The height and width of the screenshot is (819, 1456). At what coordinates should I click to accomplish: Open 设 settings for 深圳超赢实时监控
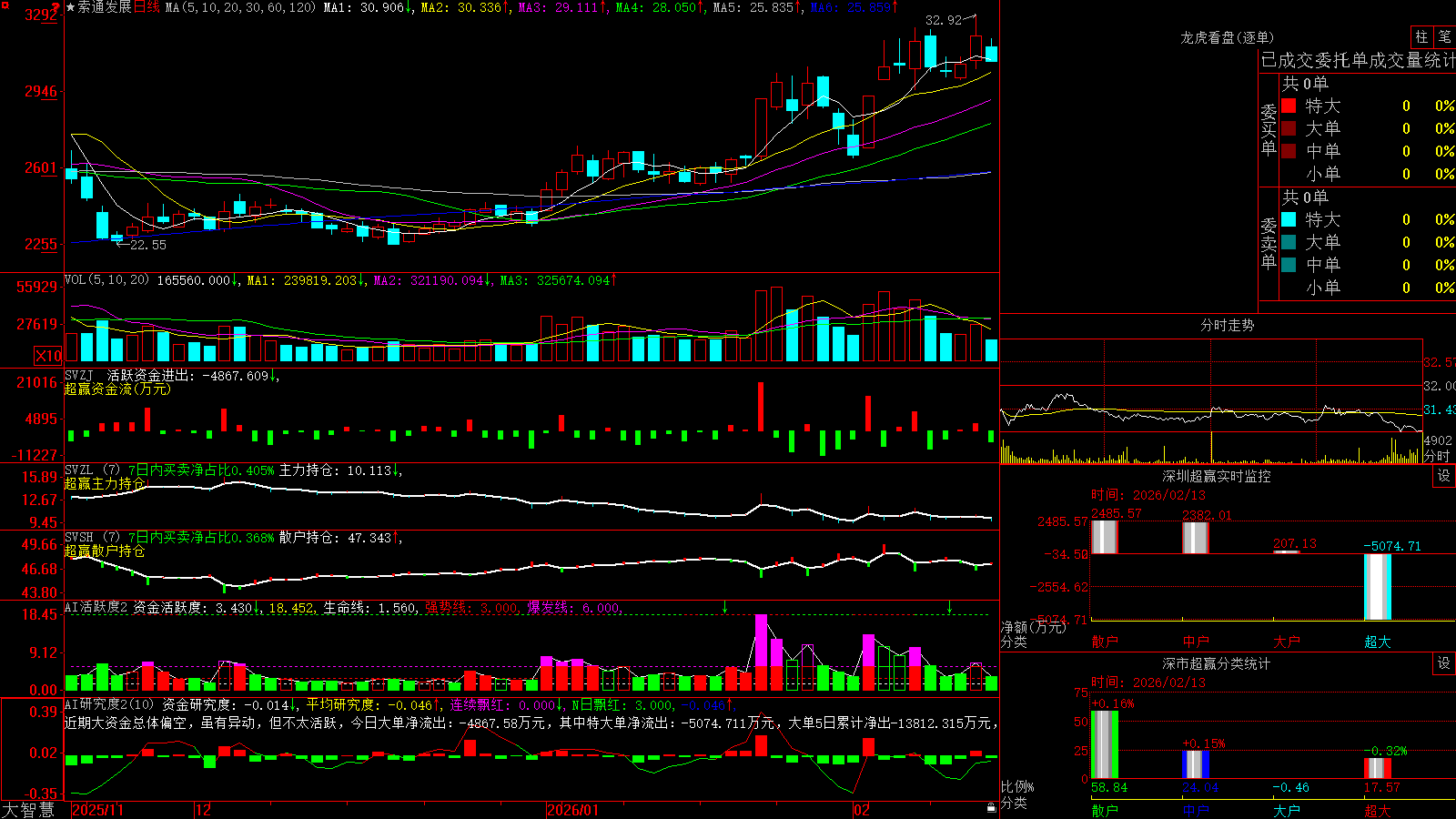click(x=1443, y=476)
